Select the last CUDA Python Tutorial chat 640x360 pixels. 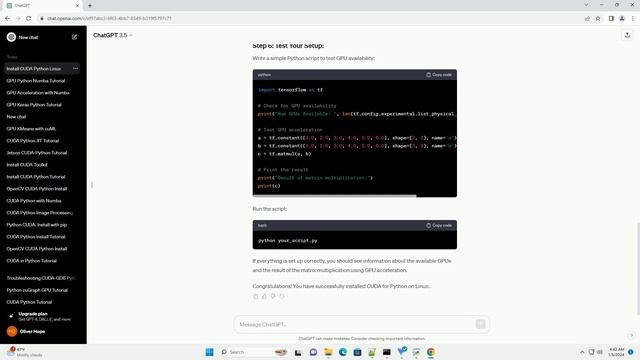[29, 302]
